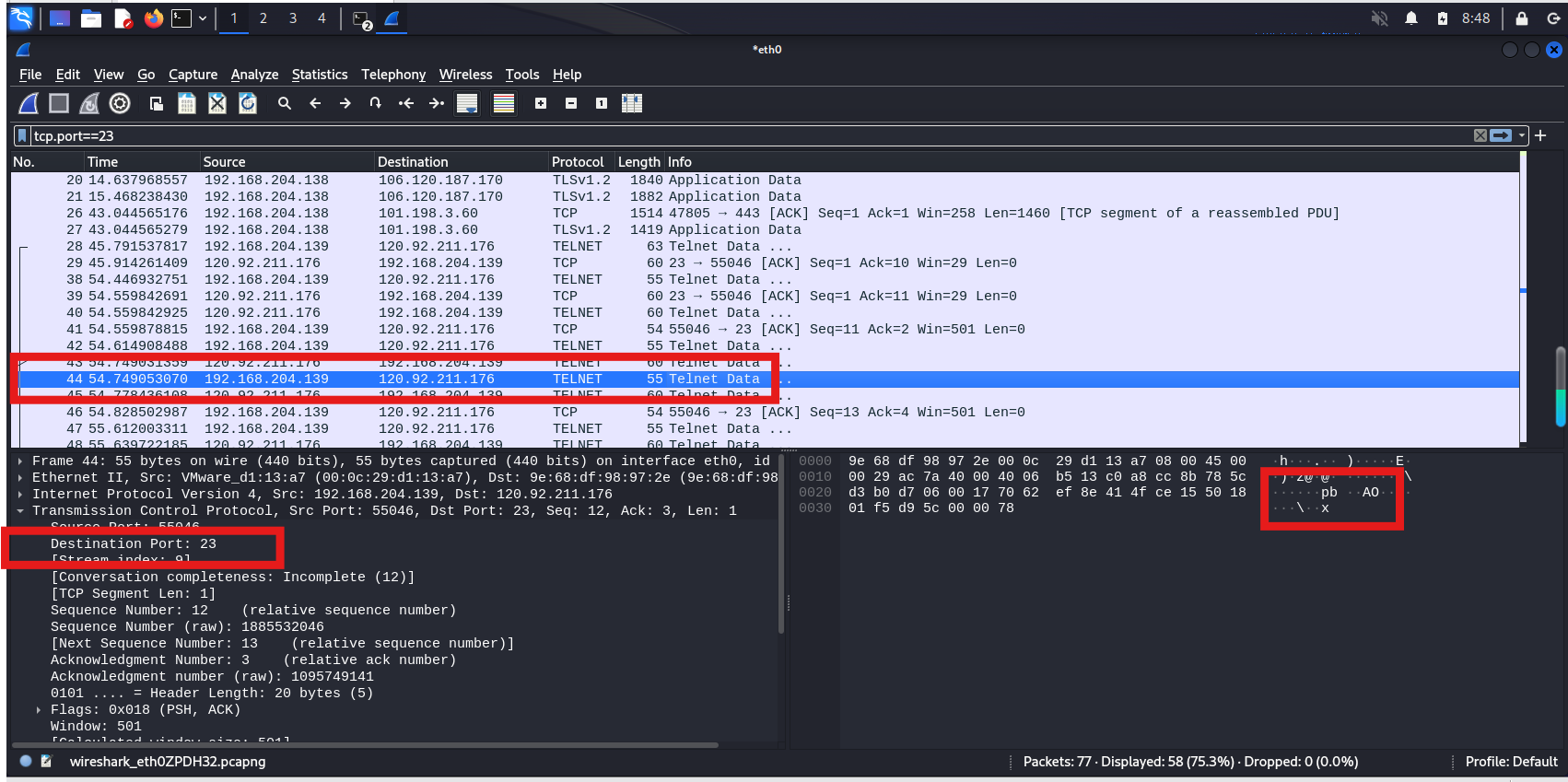Open the Capture menu
Screen dimensions: 1568x782
[193, 75]
